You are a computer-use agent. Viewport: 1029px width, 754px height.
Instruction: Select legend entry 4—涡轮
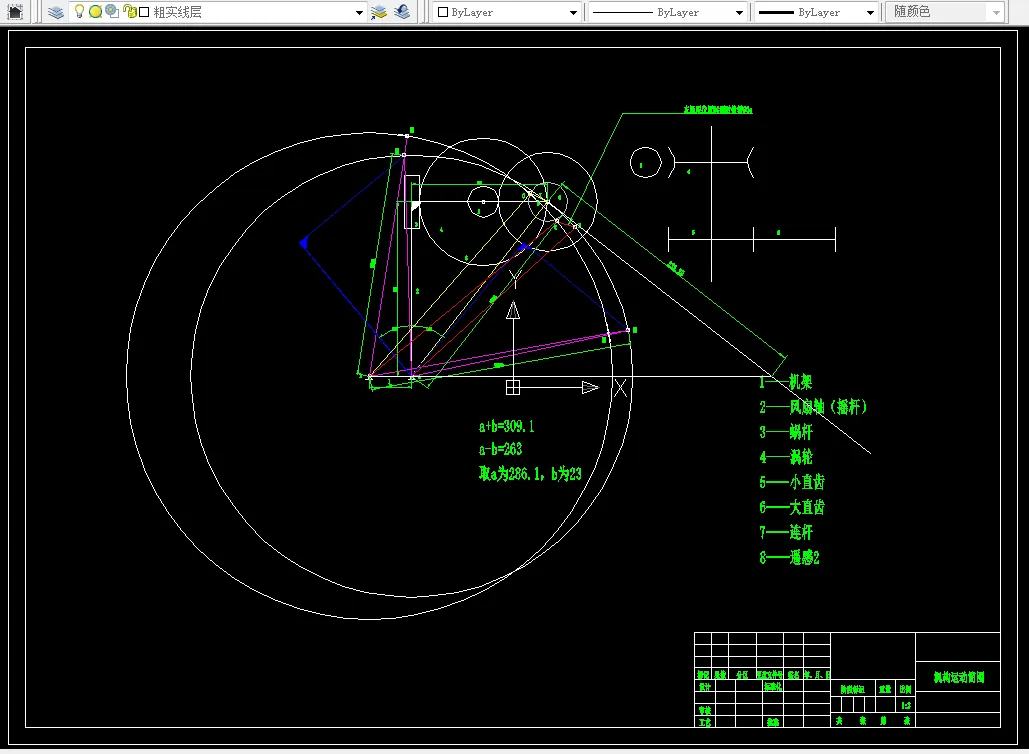tap(786, 457)
